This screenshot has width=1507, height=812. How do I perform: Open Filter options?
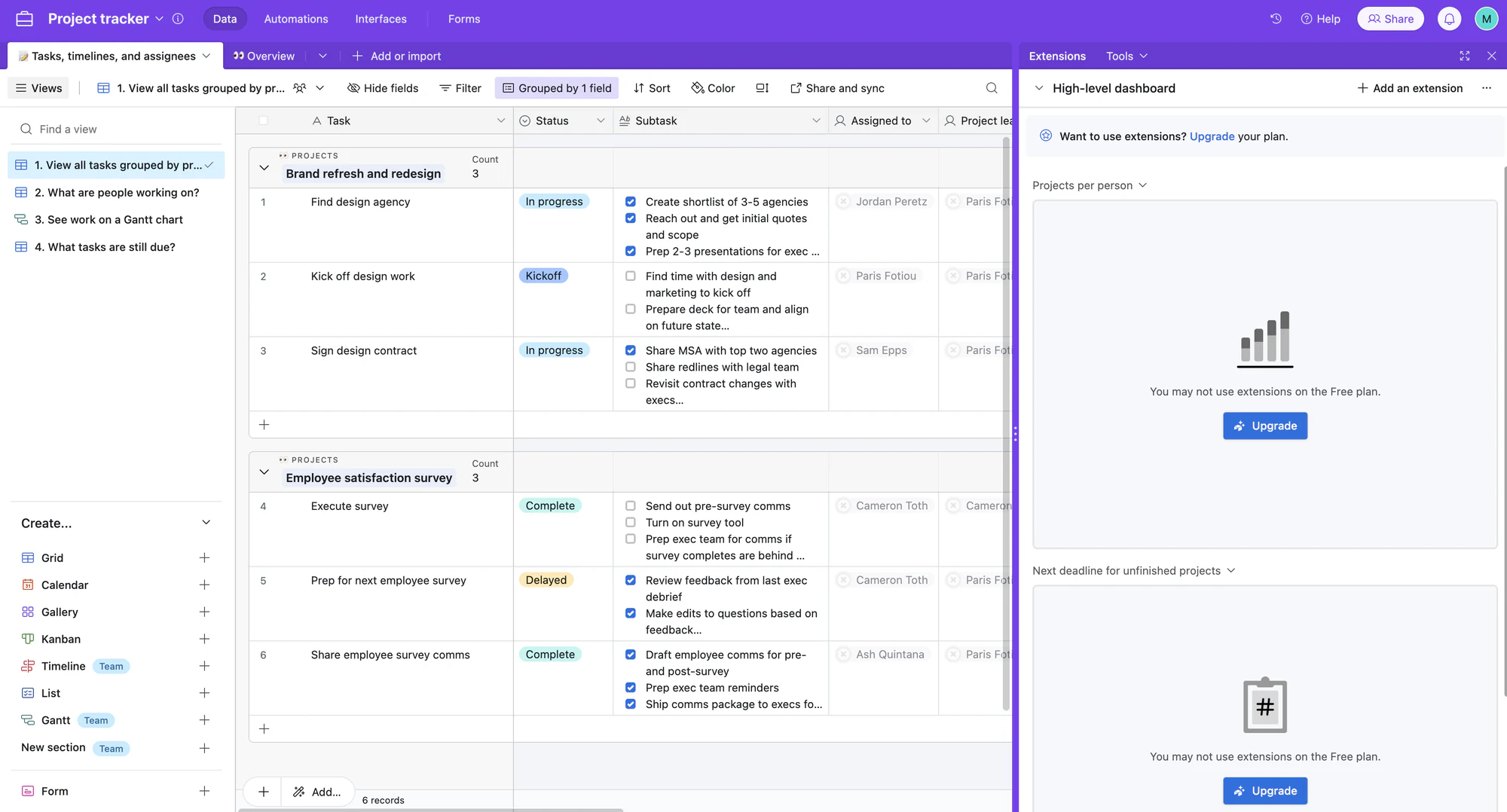coord(460,88)
